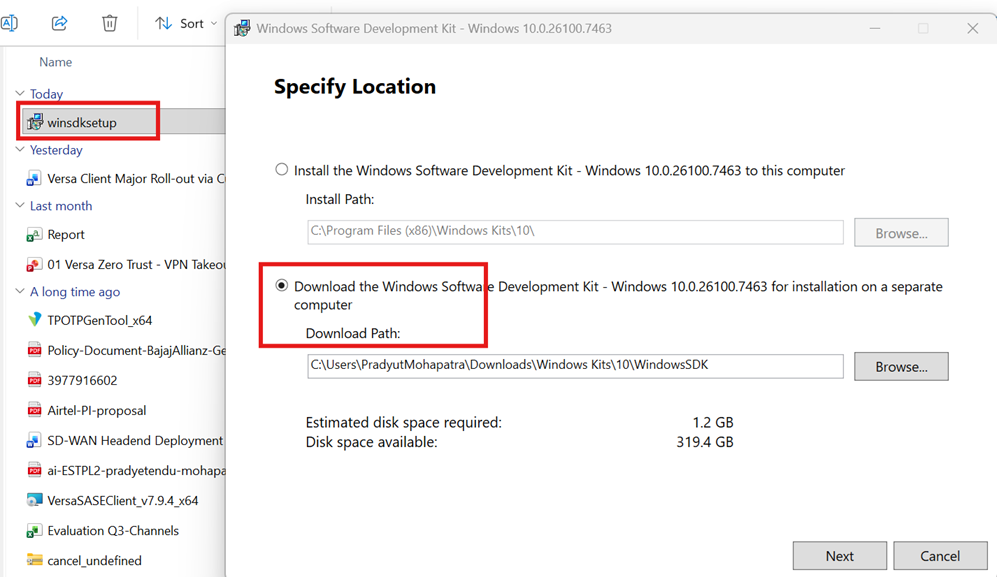Screen dimensions: 997x577
Task: Click the Estimated disk space required label
Action: pyautogui.click(x=404, y=422)
